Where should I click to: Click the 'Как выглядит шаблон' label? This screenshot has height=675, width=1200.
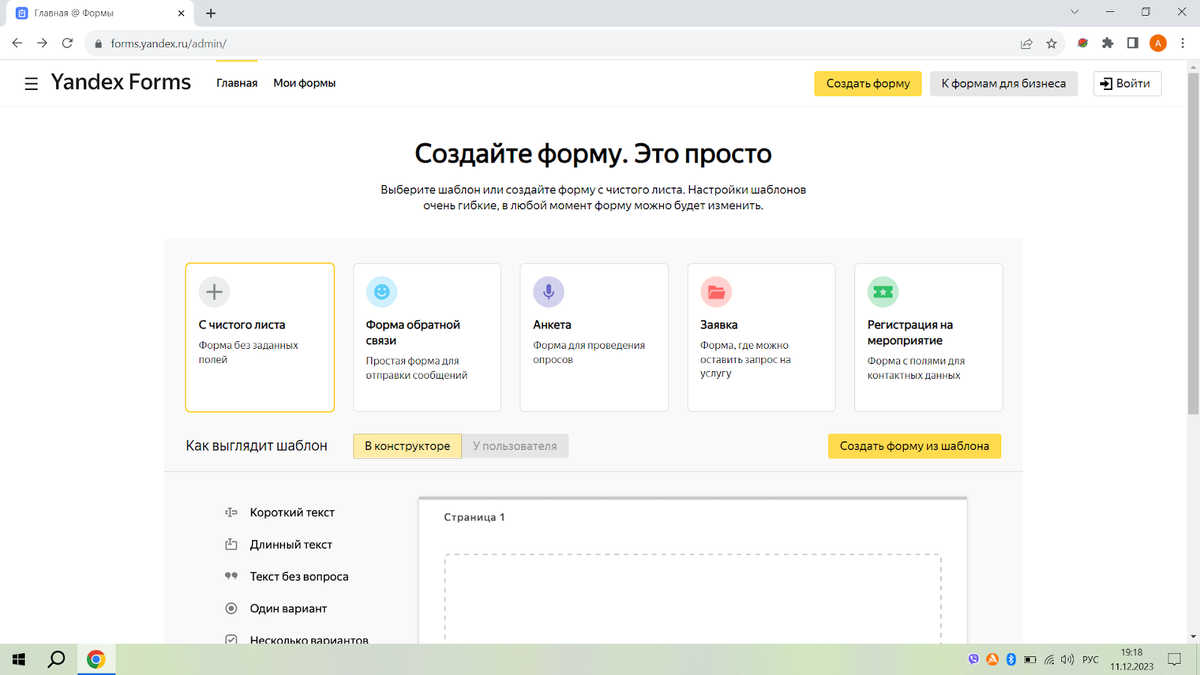257,446
